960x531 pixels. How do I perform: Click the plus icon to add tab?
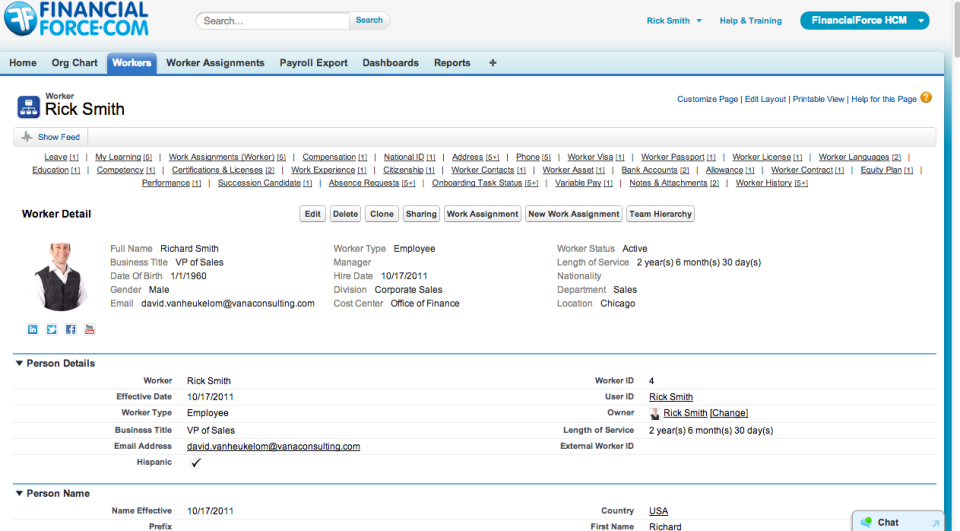click(x=492, y=62)
